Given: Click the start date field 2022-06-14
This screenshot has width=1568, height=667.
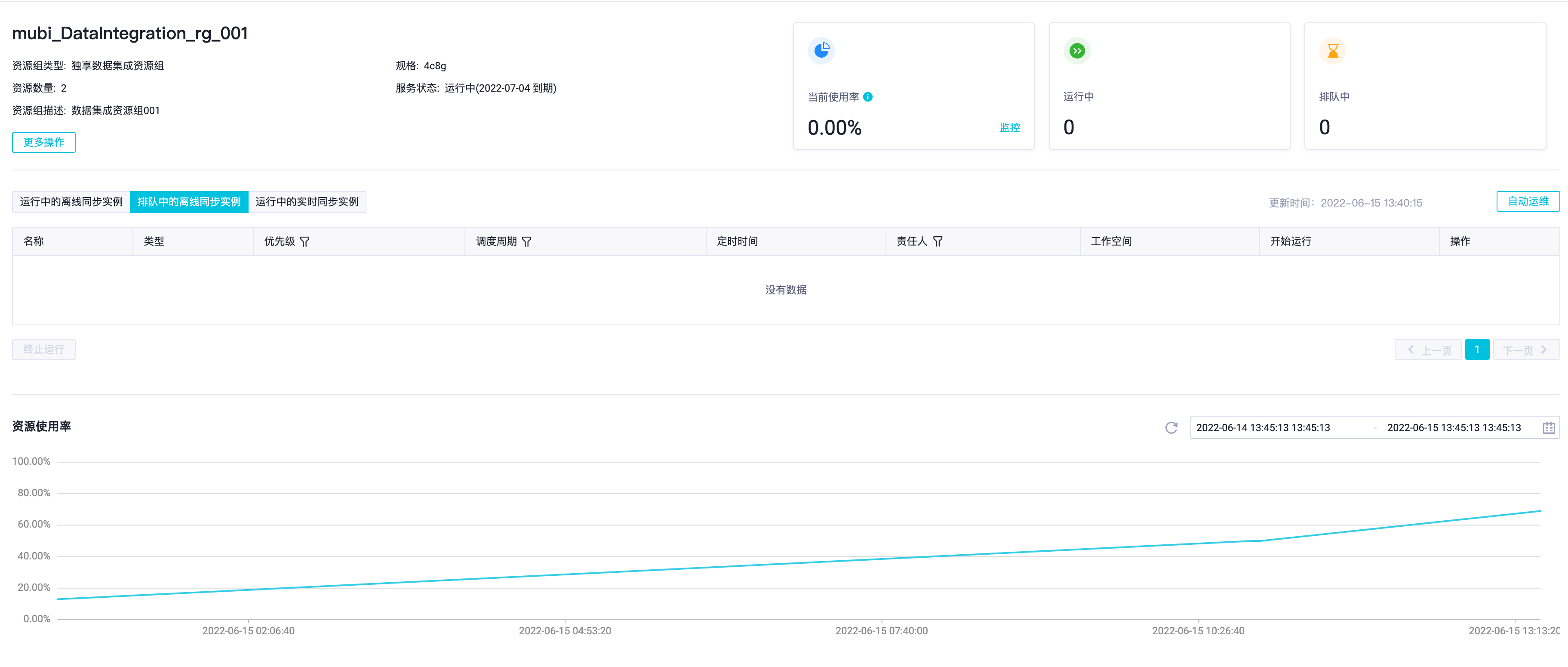Looking at the screenshot, I should [x=1263, y=428].
